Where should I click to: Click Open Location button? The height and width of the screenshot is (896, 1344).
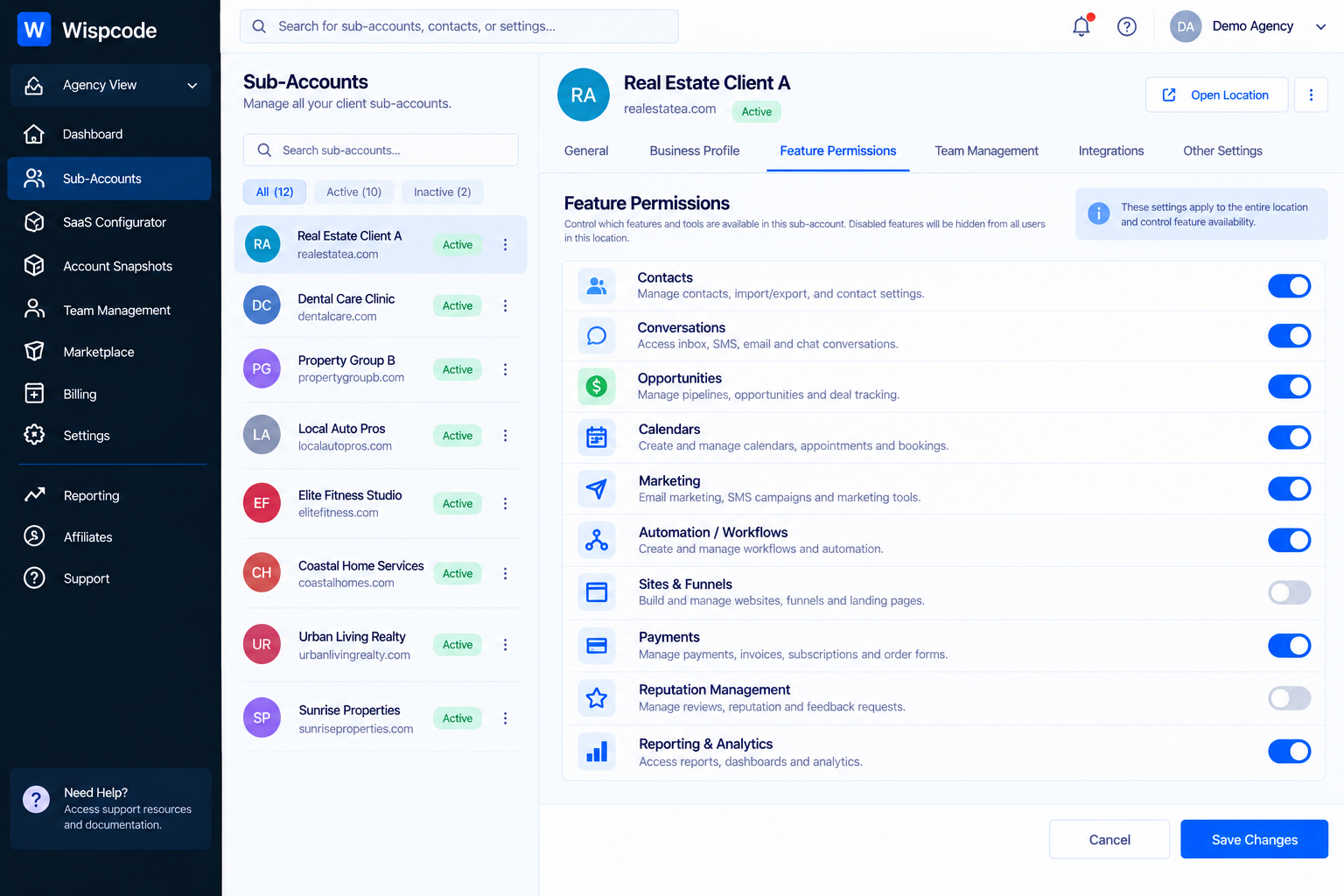pyautogui.click(x=1217, y=94)
